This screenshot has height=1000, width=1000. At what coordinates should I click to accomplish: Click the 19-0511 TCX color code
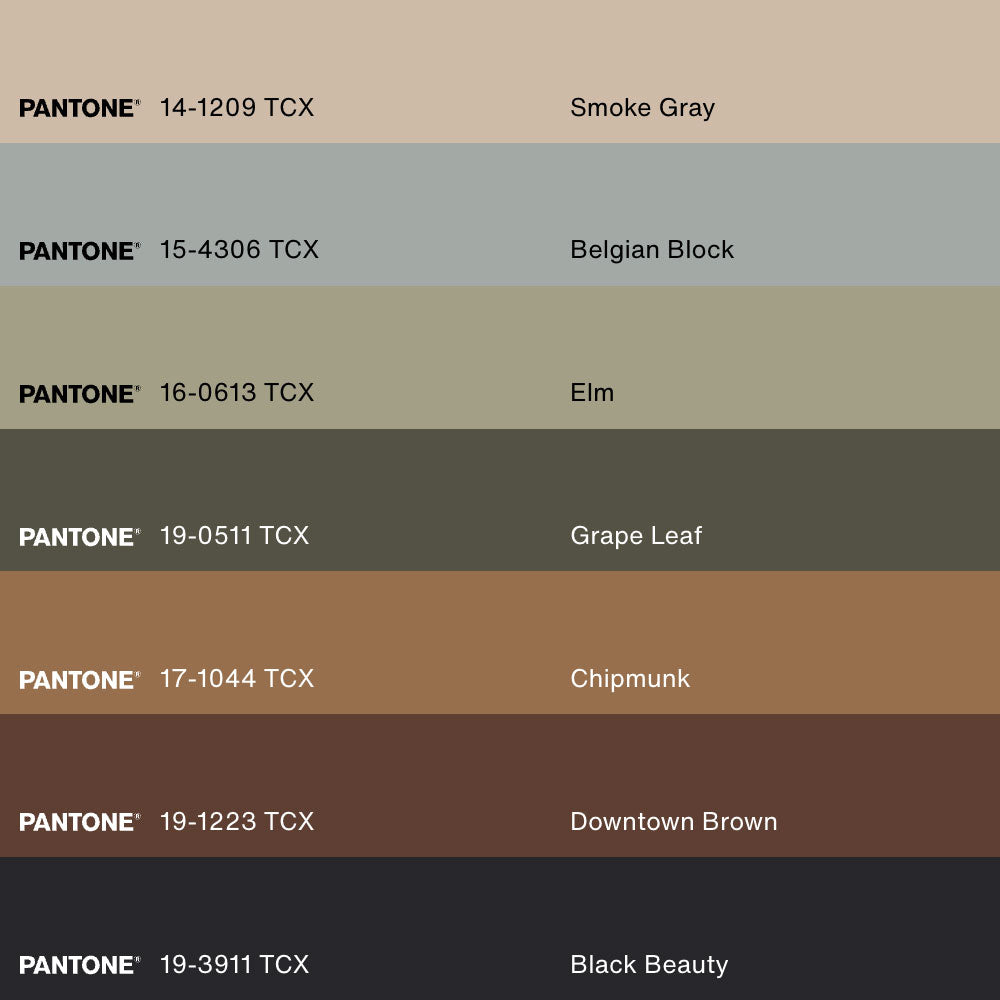pyautogui.click(x=234, y=535)
